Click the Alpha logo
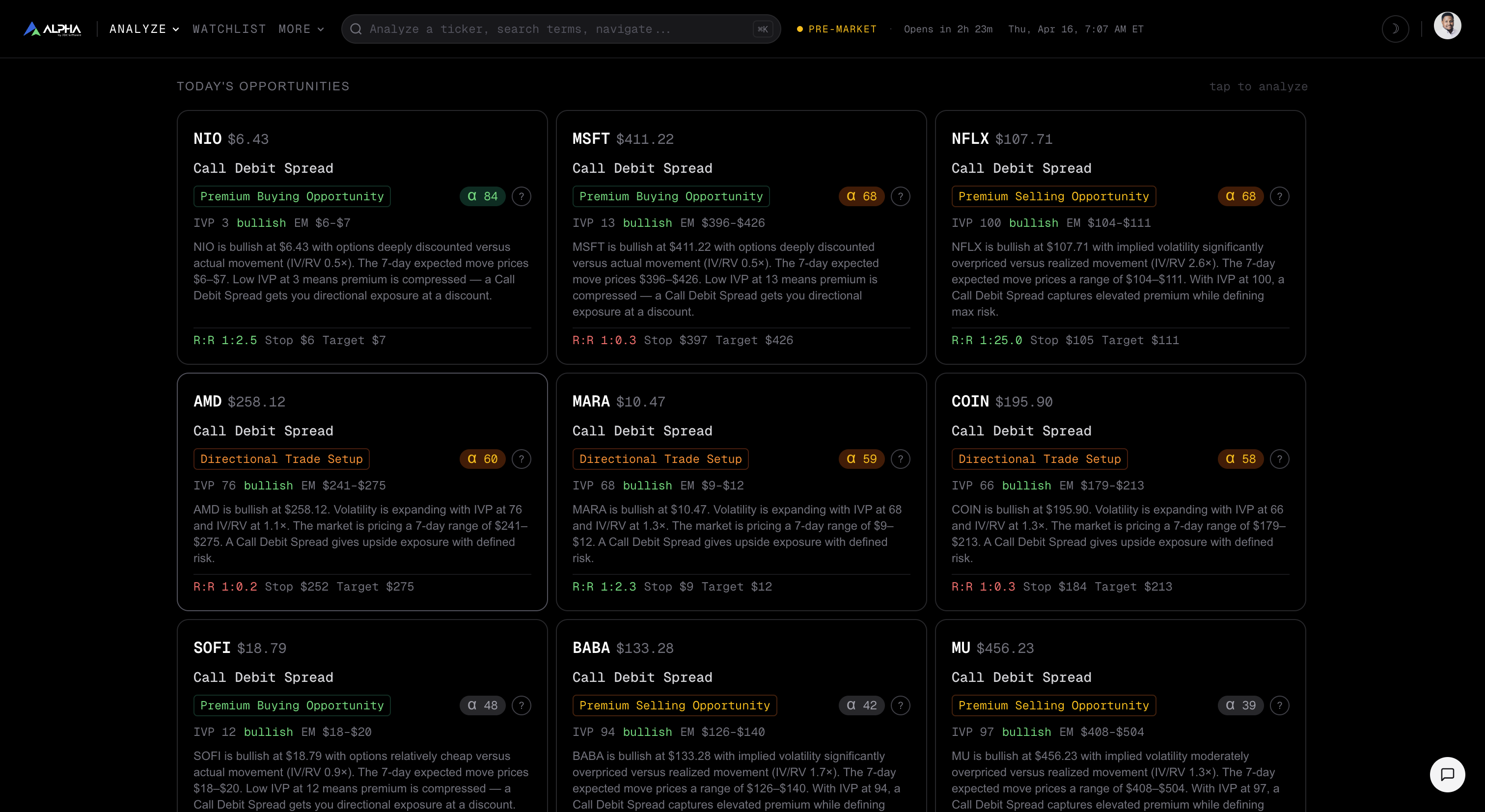This screenshot has height=812, width=1485. 53,29
